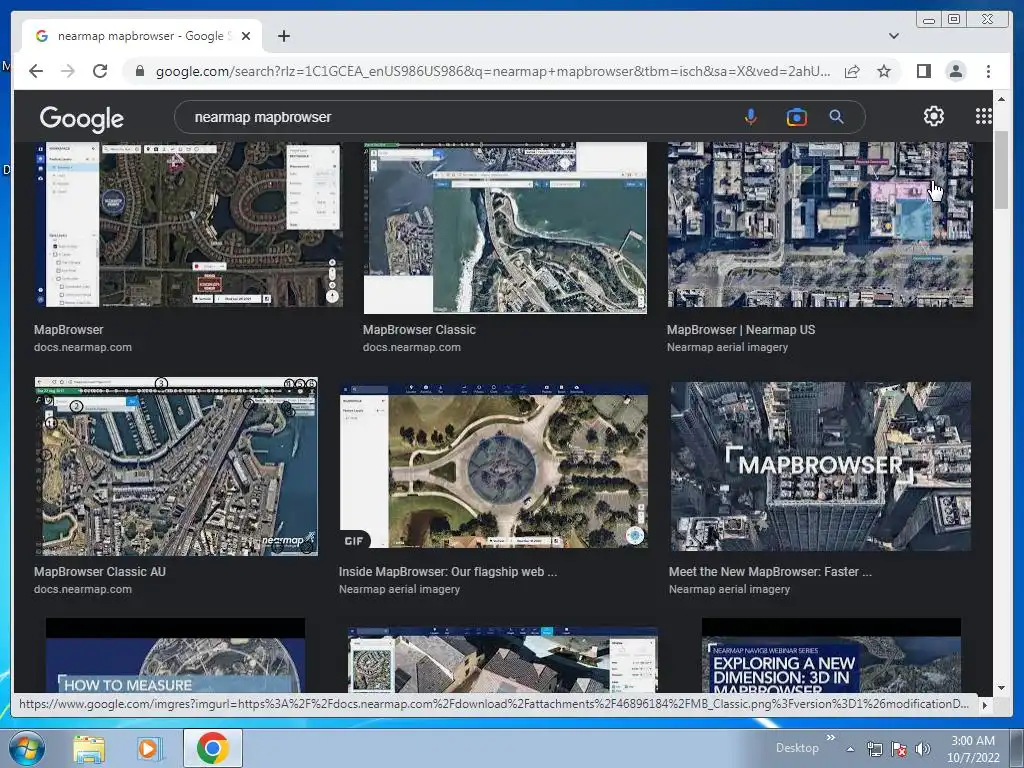Select the nearmap mapbrowser Google tab
The width and height of the screenshot is (1024, 768).
tap(142, 36)
